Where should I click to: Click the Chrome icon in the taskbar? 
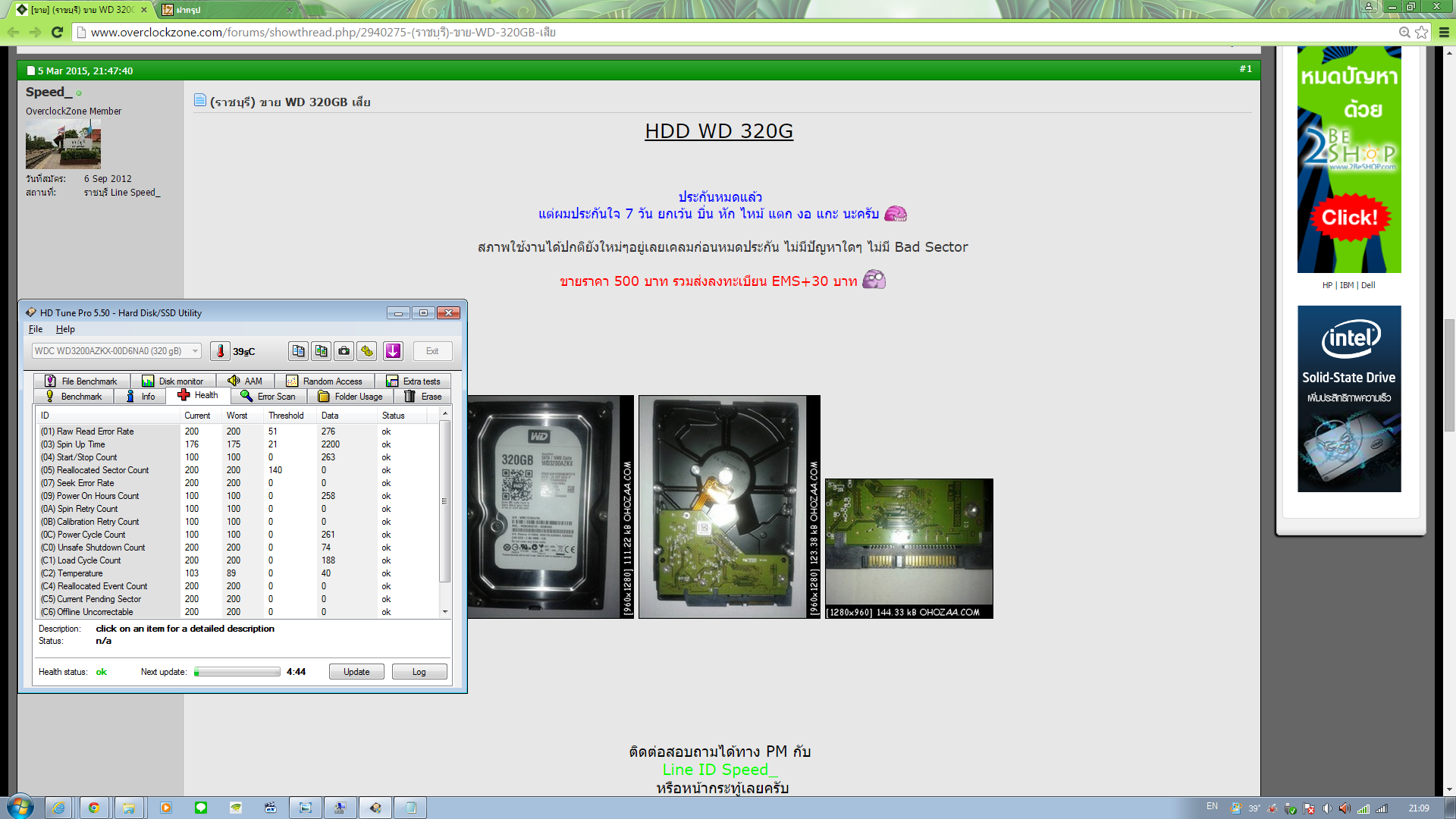pos(94,808)
